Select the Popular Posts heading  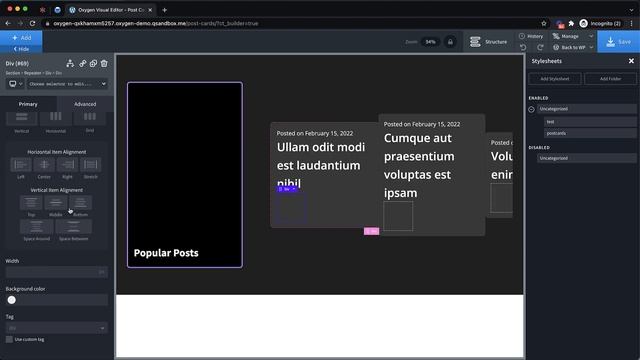tap(166, 253)
